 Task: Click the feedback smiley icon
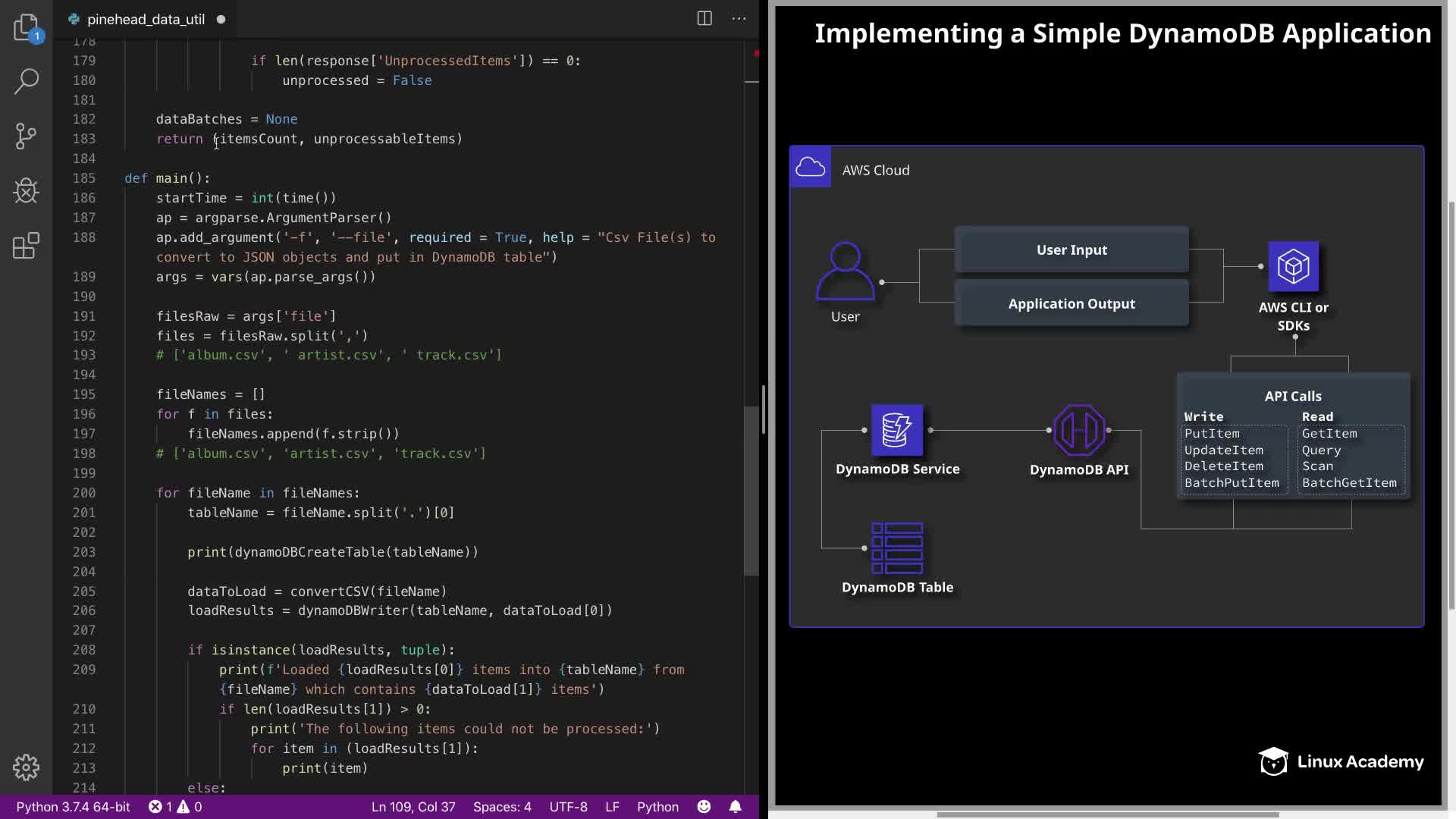coord(704,807)
